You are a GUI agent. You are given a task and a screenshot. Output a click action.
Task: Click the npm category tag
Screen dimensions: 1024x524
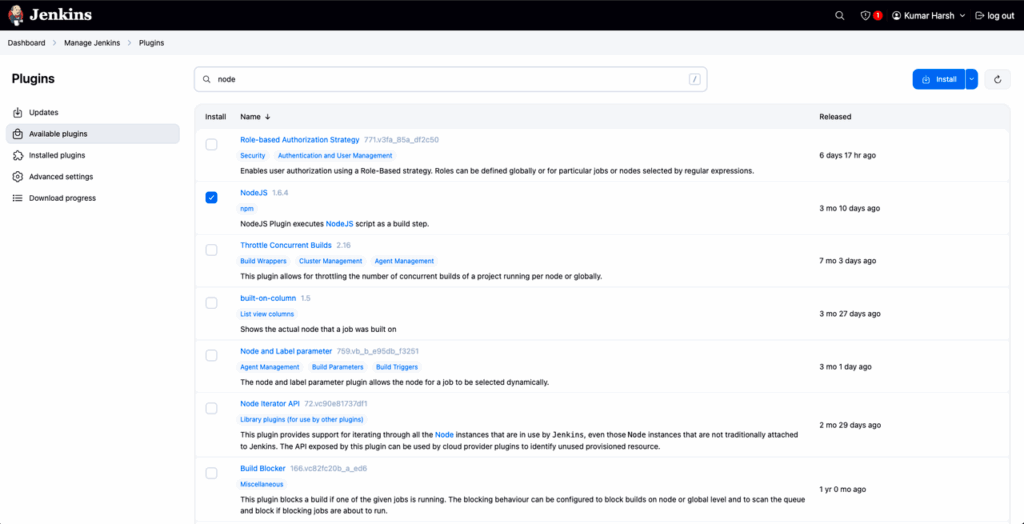(x=247, y=208)
